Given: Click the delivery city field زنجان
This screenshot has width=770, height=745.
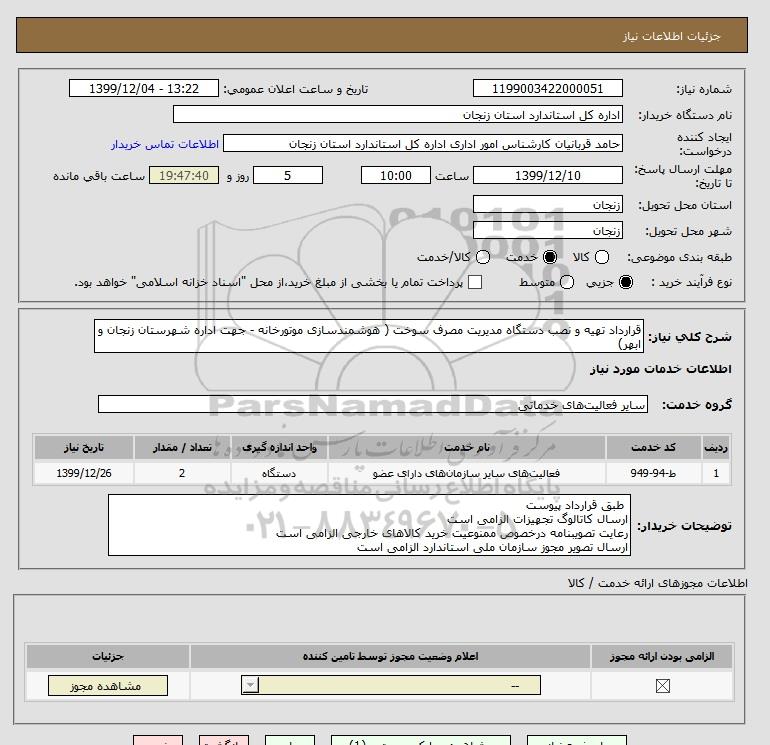Looking at the screenshot, I should tap(548, 230).
